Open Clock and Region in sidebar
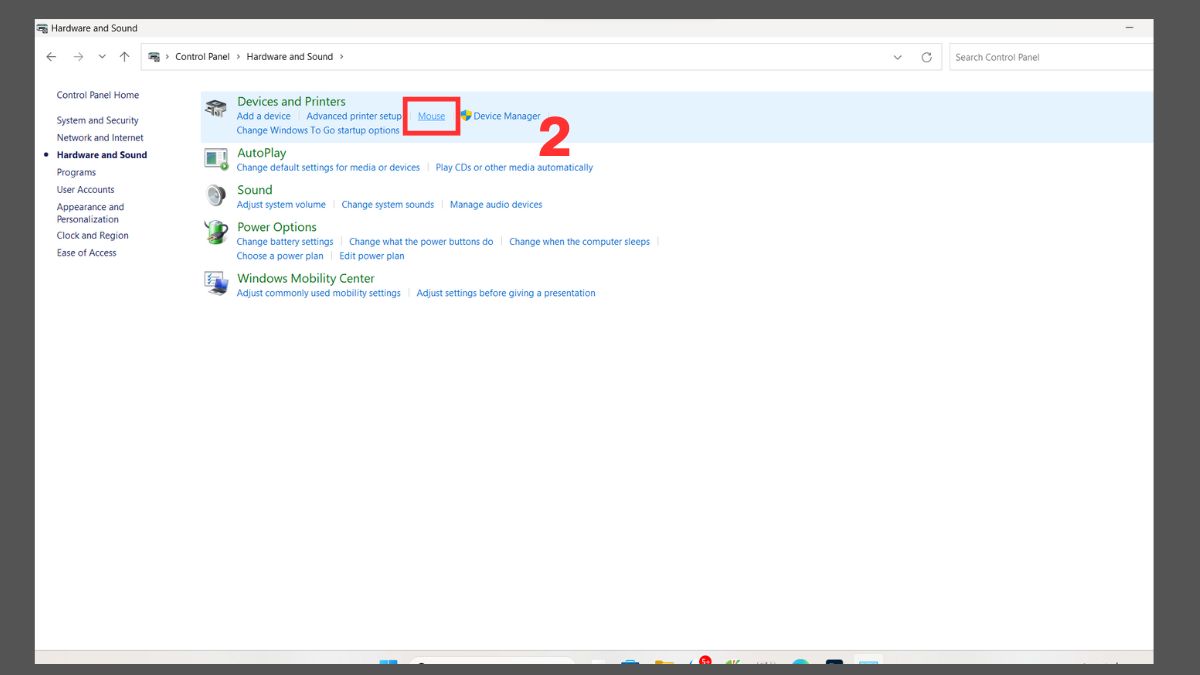 click(93, 236)
